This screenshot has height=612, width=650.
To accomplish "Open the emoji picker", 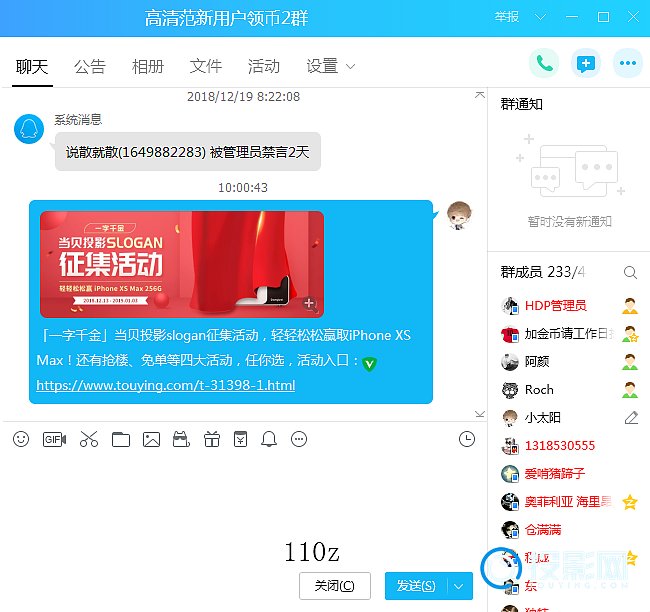I will point(21,439).
